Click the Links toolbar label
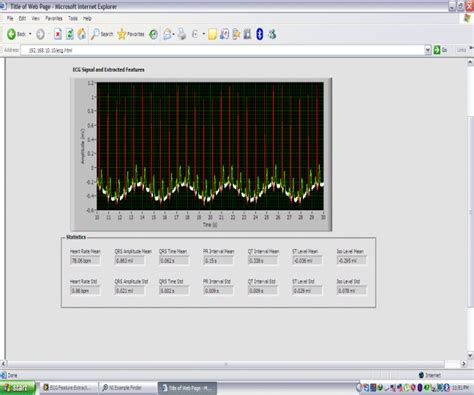The image size is (474, 395). 462,50
